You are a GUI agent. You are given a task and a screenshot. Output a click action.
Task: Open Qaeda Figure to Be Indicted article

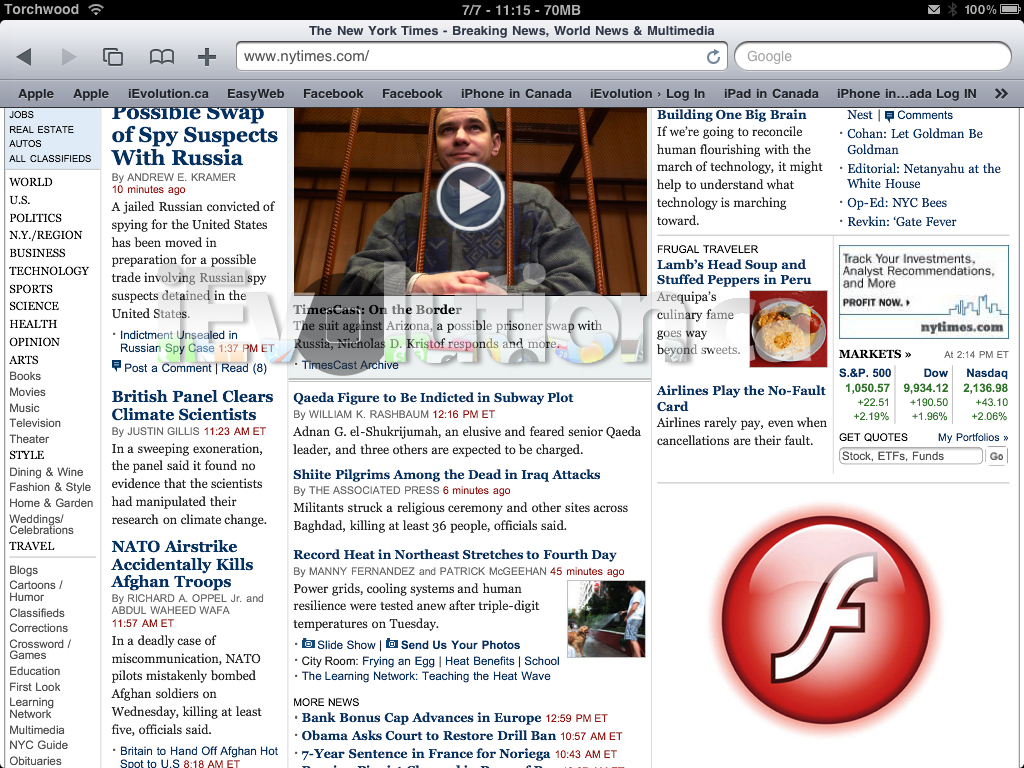pyautogui.click(x=433, y=398)
